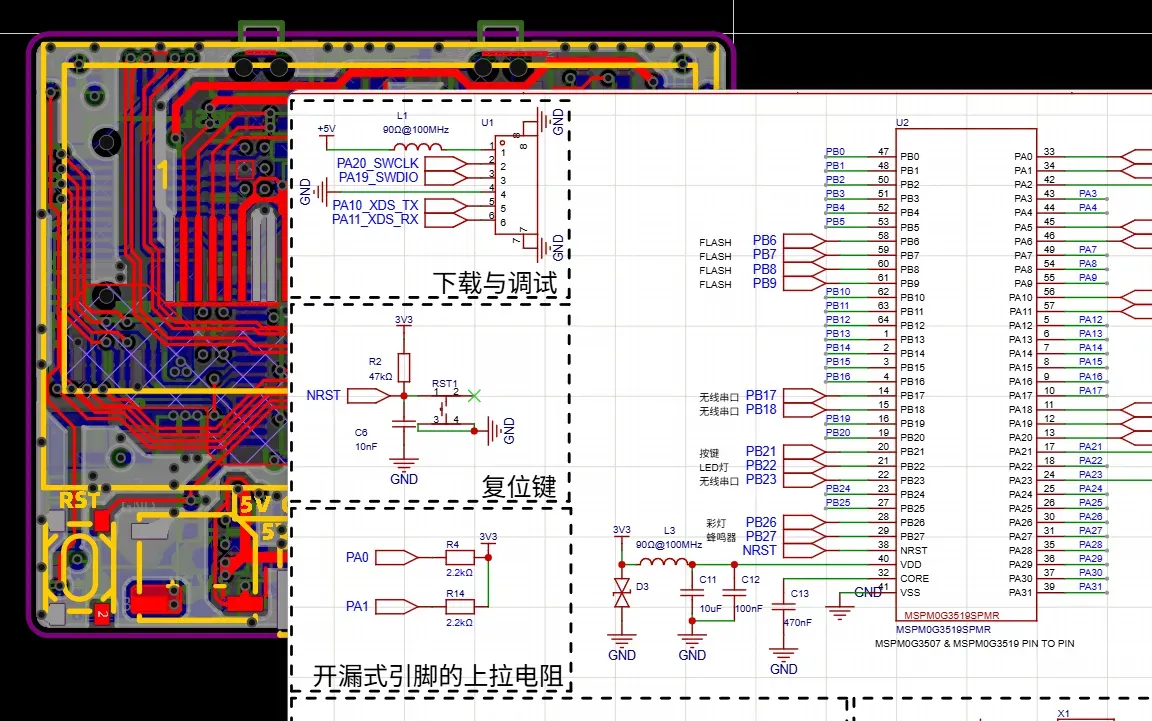1152x721 pixels.
Task: Click the green no-connect cross at RST1 pin 2
Action: point(474,395)
